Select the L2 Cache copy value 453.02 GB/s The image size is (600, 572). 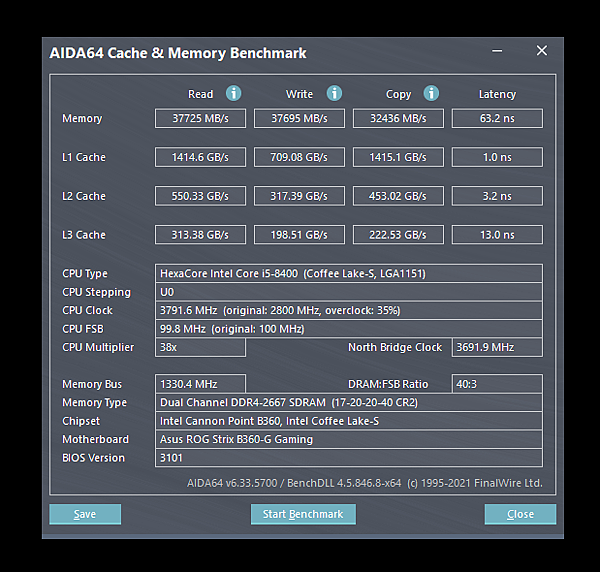[398, 196]
